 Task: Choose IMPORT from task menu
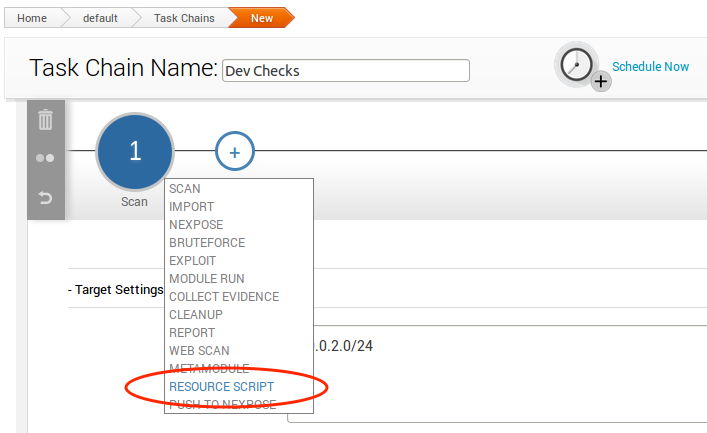tap(192, 206)
